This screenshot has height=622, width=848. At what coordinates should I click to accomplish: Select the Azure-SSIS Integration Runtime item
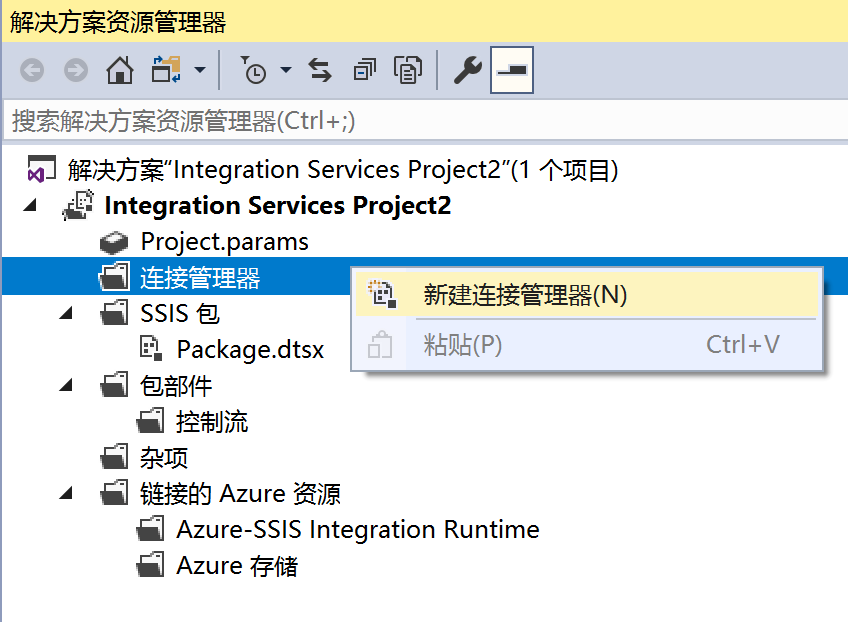pyautogui.click(x=357, y=530)
